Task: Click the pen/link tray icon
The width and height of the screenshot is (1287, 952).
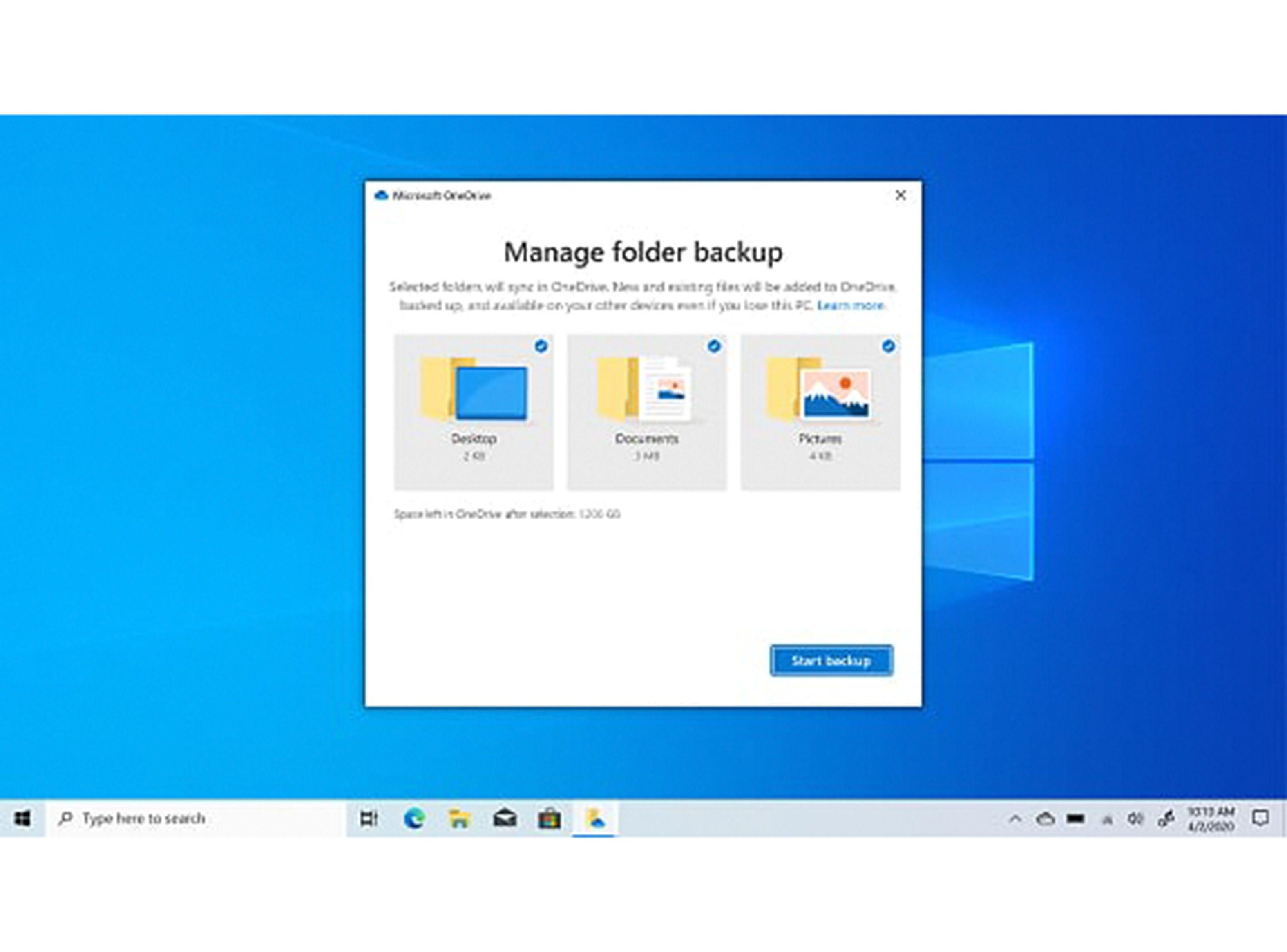Action: click(x=1165, y=819)
